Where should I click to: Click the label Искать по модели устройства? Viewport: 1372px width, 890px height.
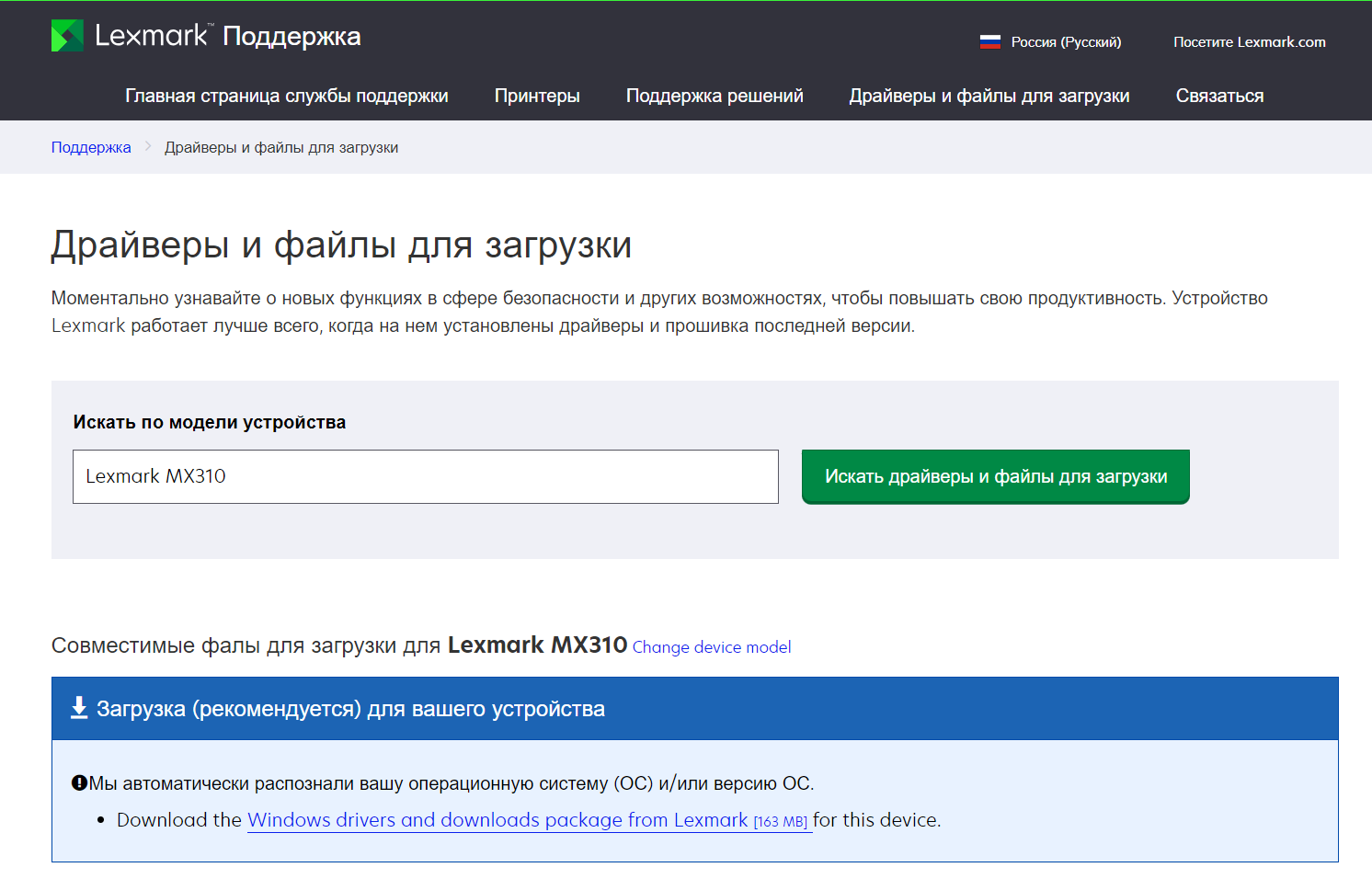coord(210,422)
